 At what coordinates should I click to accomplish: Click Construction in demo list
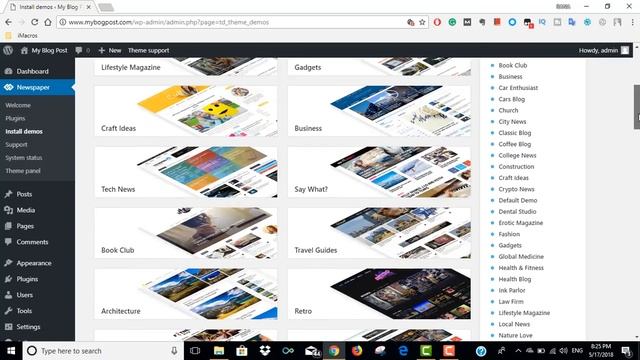pyautogui.click(x=516, y=167)
